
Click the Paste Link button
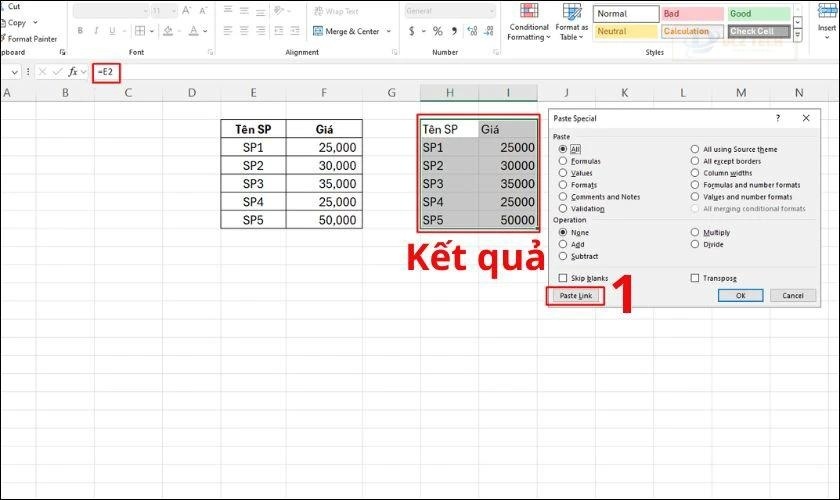click(x=576, y=295)
